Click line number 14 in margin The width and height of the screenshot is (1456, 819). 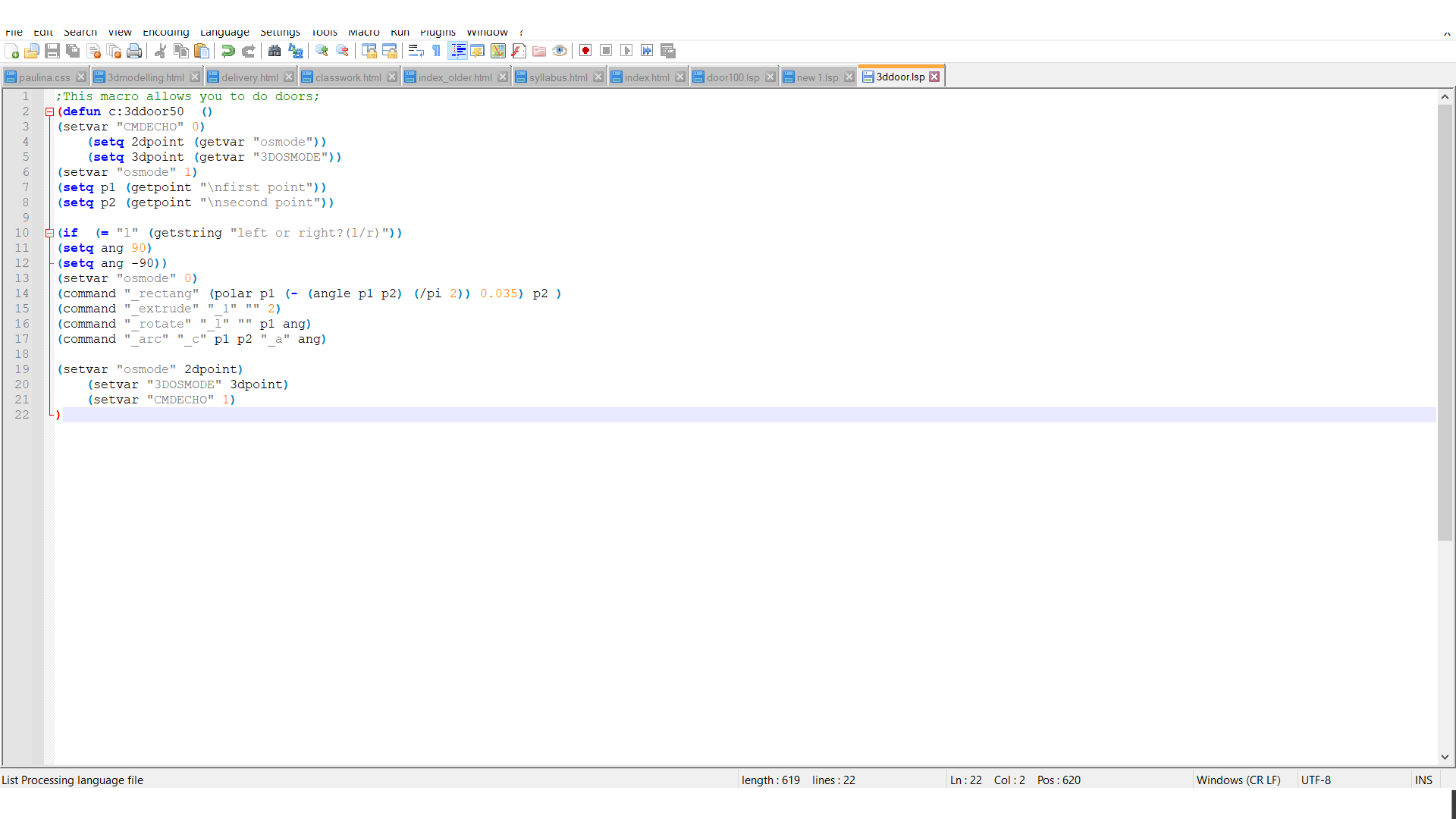[x=22, y=293]
